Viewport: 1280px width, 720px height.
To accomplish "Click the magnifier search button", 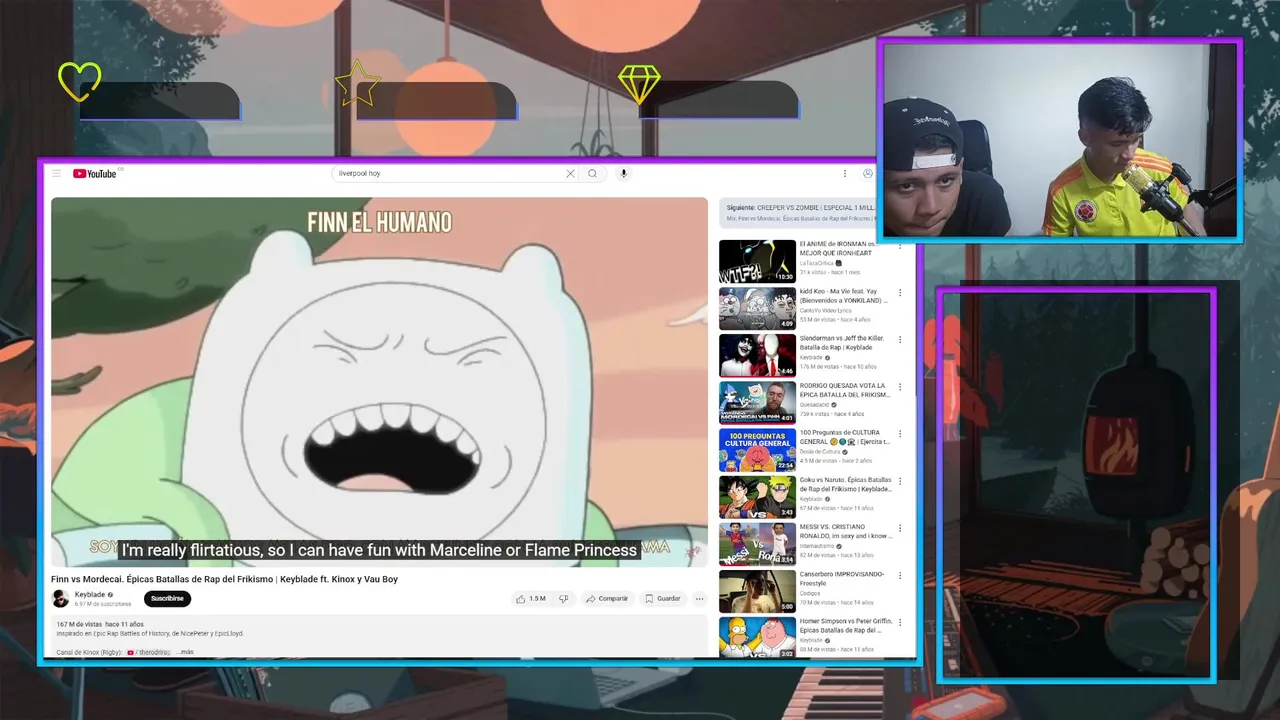I will [592, 173].
